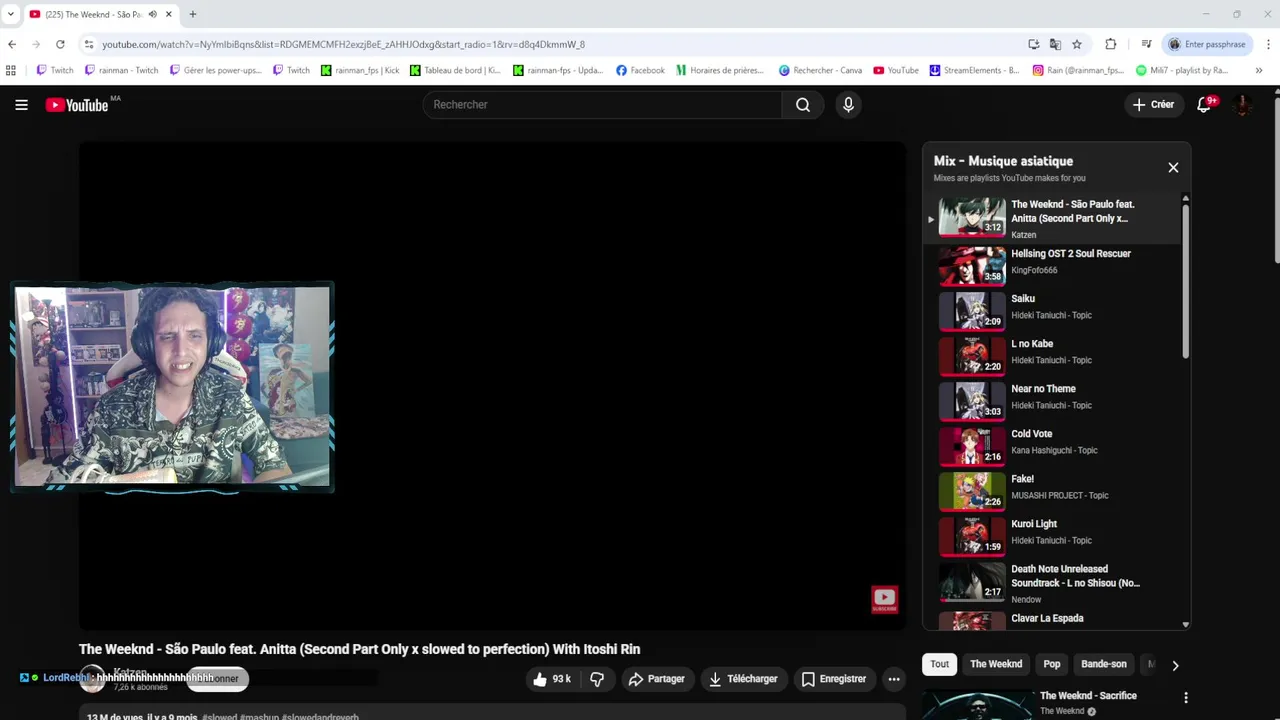
Task: Click the Mix - Musique asiatique title
Action: (x=1003, y=161)
